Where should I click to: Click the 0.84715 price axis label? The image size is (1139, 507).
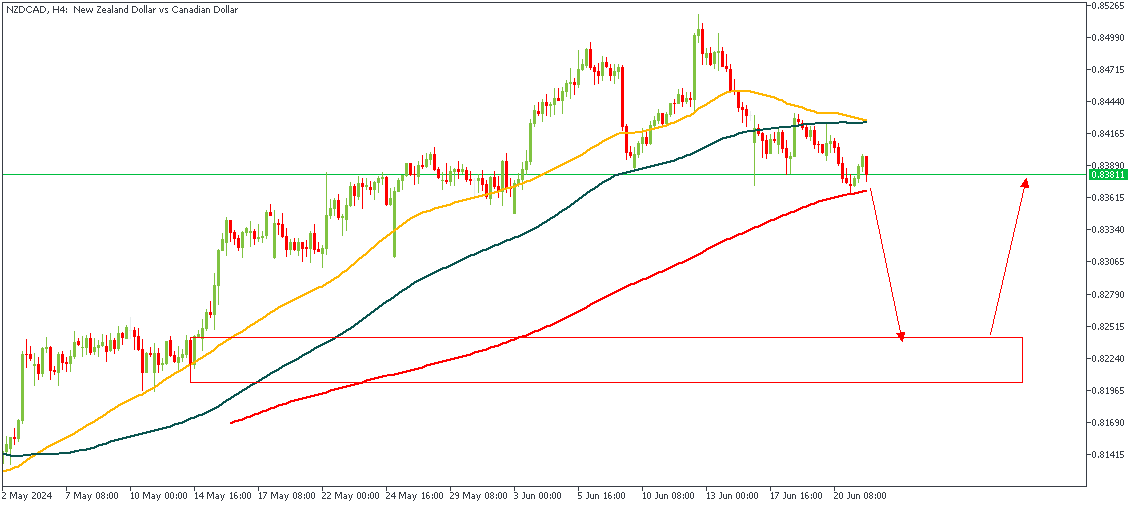(1110, 70)
